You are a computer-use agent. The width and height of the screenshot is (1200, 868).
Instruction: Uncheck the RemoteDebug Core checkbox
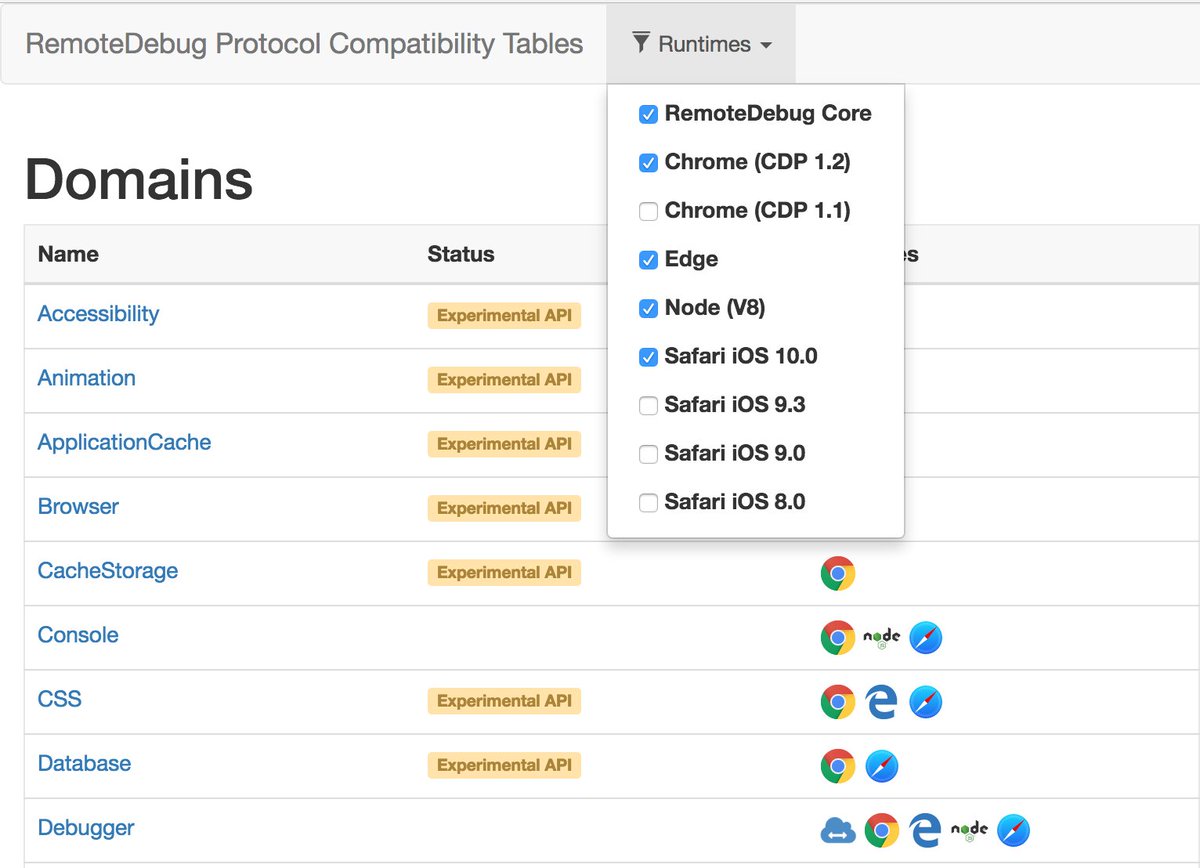648,114
